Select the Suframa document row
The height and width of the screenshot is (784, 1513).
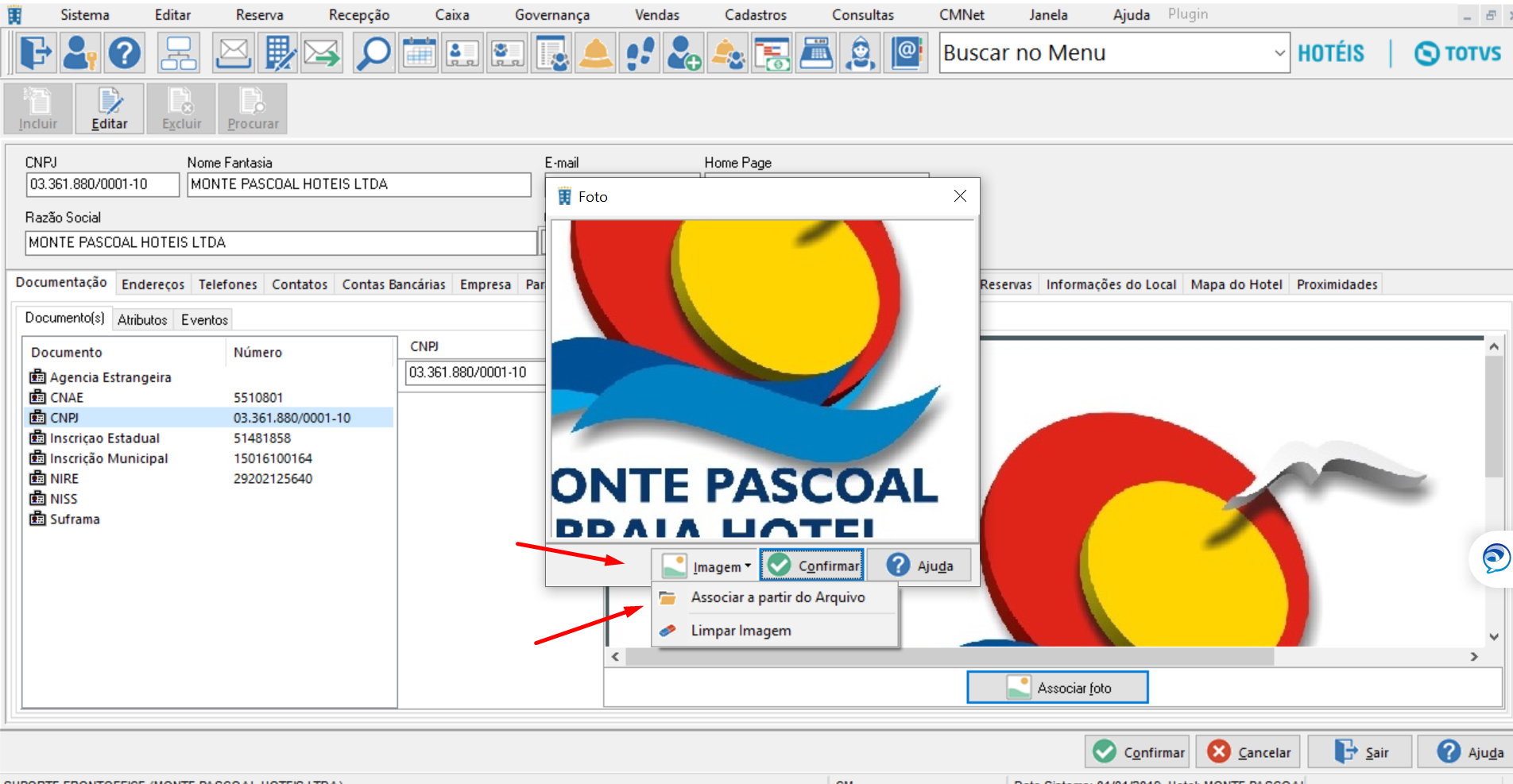point(210,519)
